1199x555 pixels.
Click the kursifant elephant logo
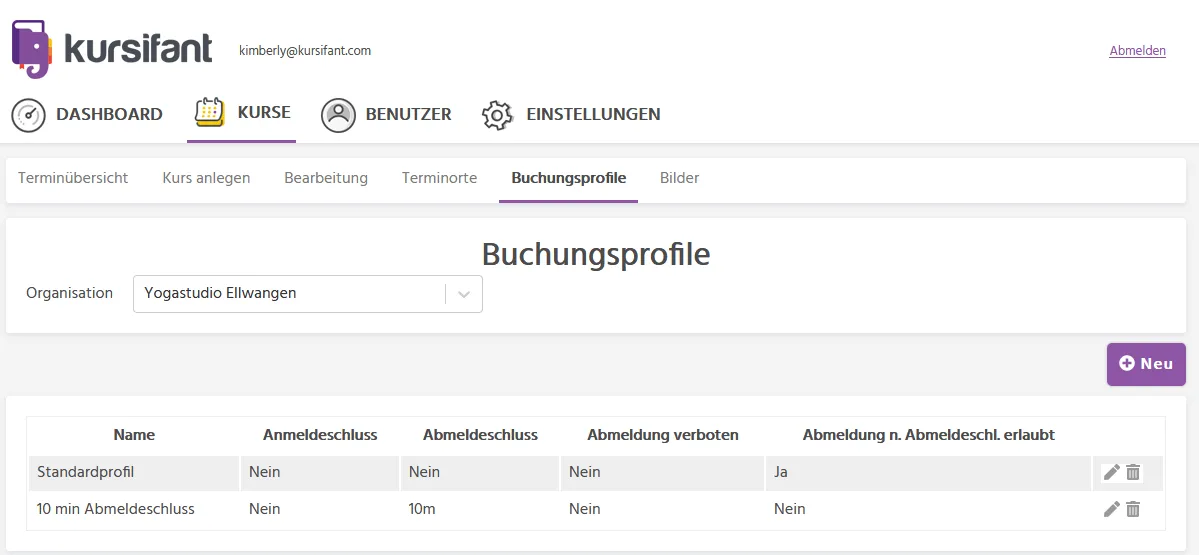click(32, 49)
